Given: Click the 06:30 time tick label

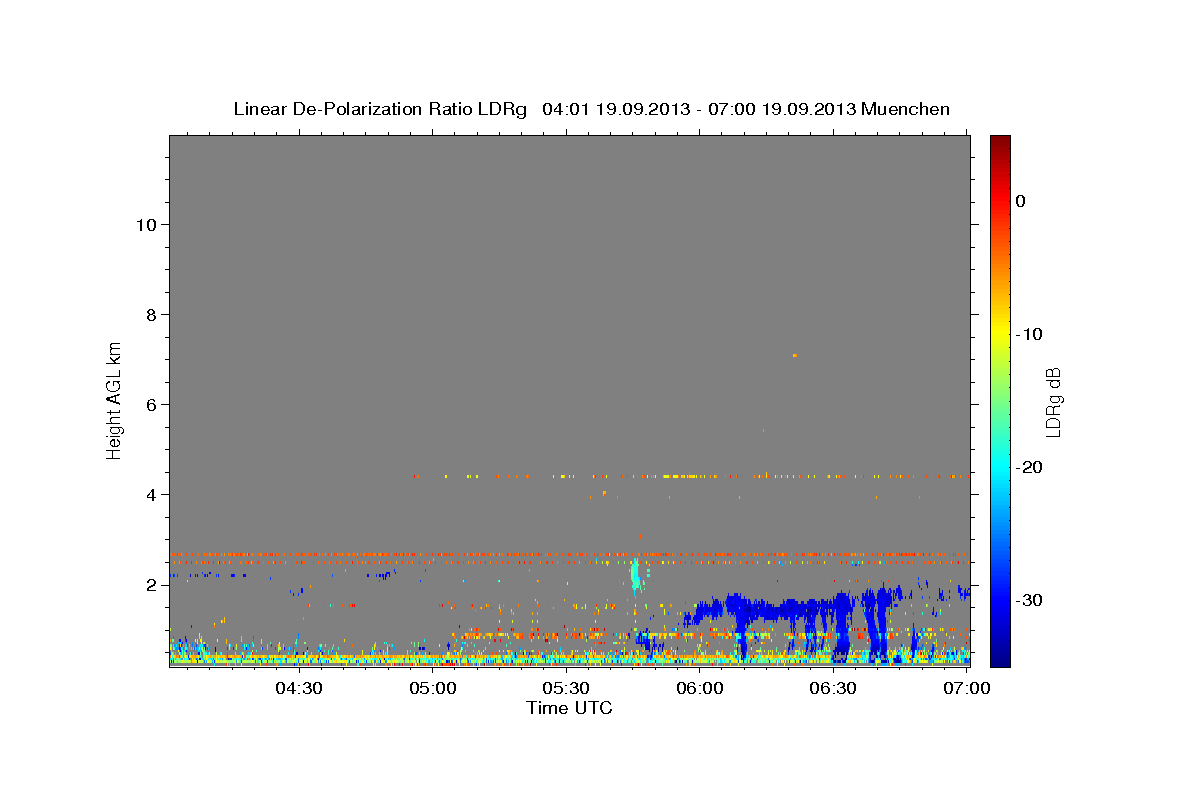Looking at the screenshot, I should 833,689.
